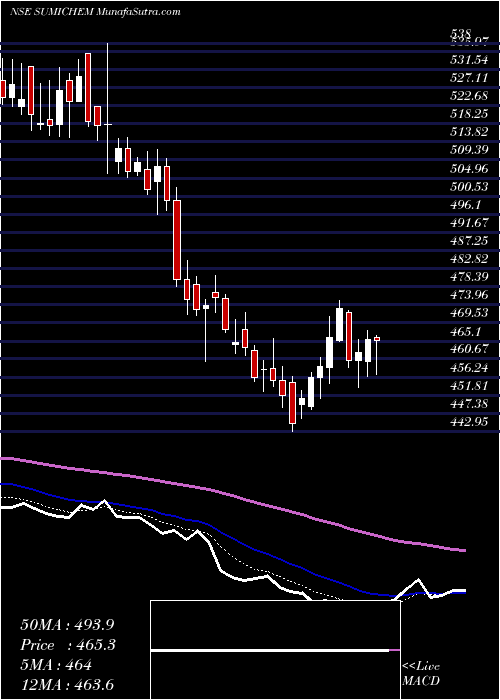Select the 12MA : 463.6 readout
The width and height of the screenshot is (500, 700).
coord(68,685)
